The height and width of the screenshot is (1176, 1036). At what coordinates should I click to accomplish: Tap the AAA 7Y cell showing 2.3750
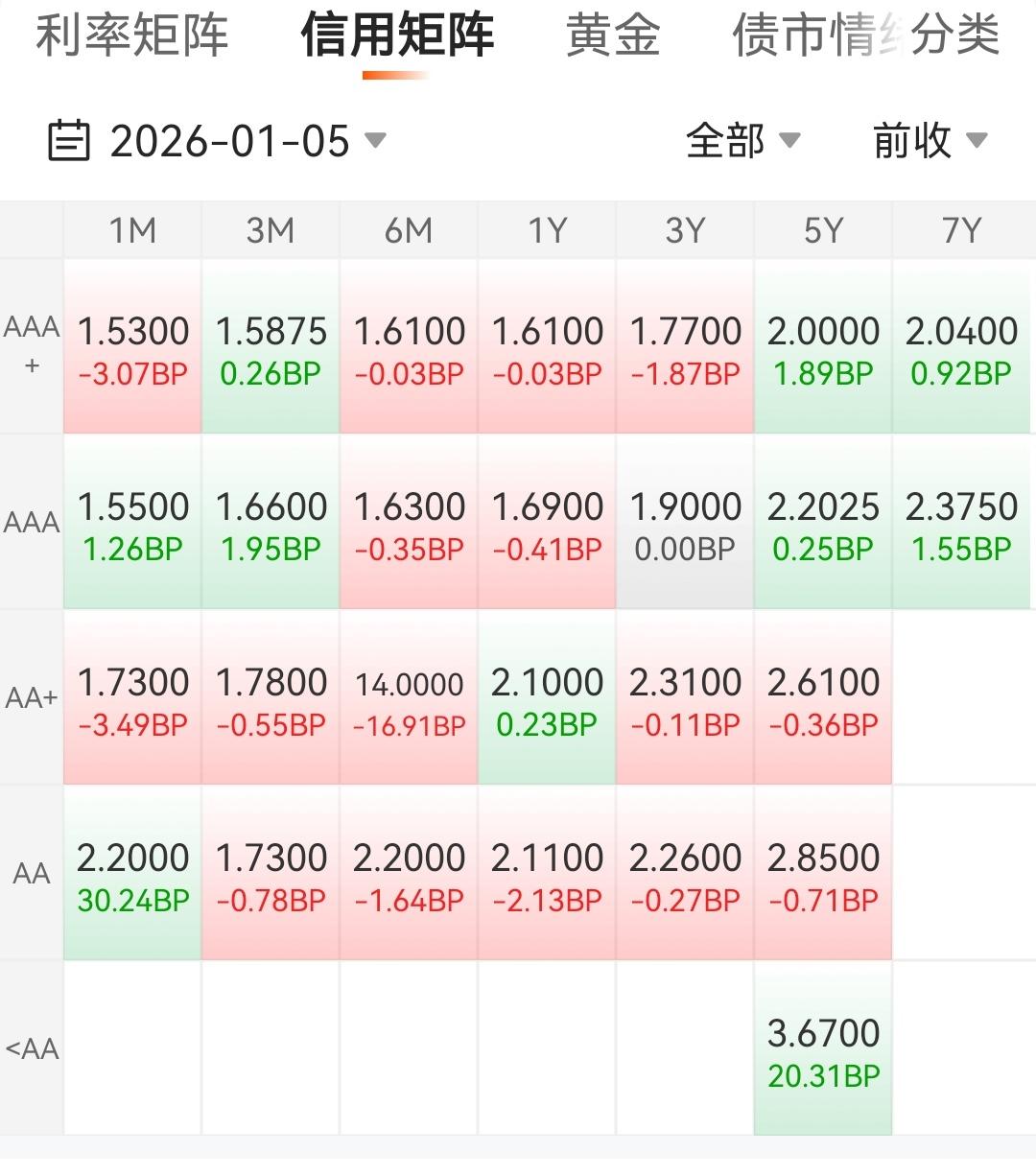[x=961, y=522]
